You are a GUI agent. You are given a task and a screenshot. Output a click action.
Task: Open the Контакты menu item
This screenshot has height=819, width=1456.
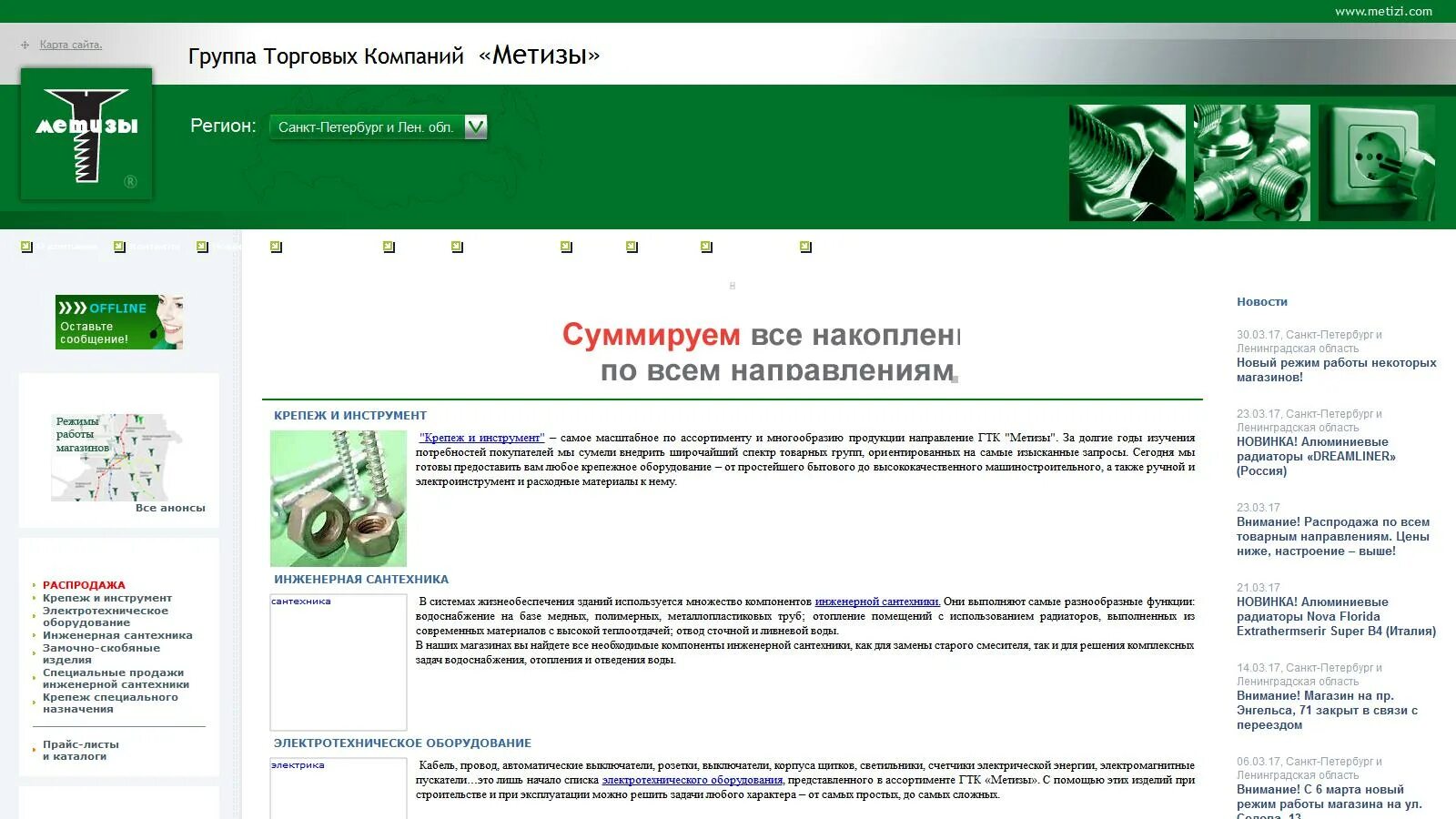coord(155,247)
